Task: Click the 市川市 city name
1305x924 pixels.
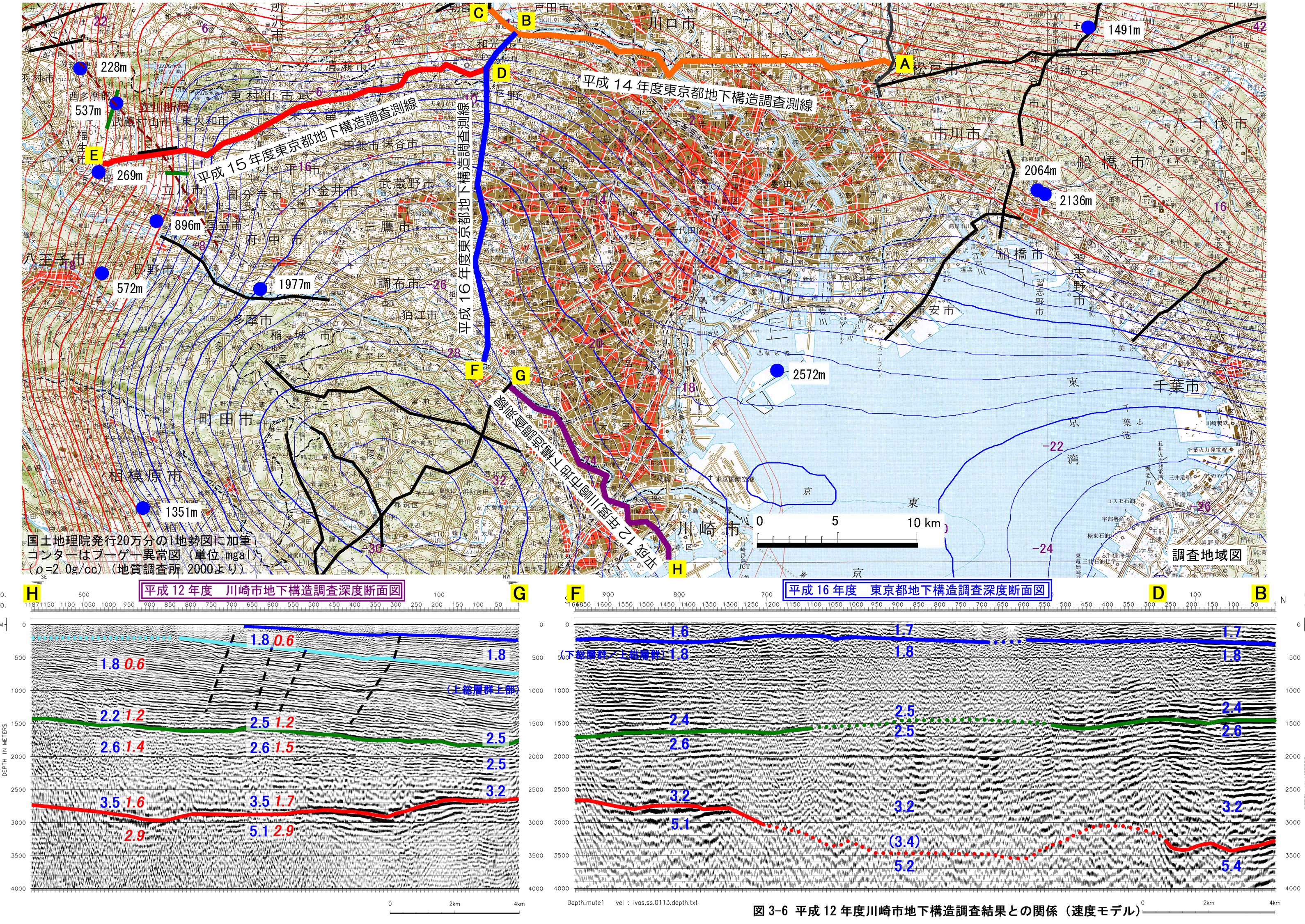Action: tap(957, 134)
